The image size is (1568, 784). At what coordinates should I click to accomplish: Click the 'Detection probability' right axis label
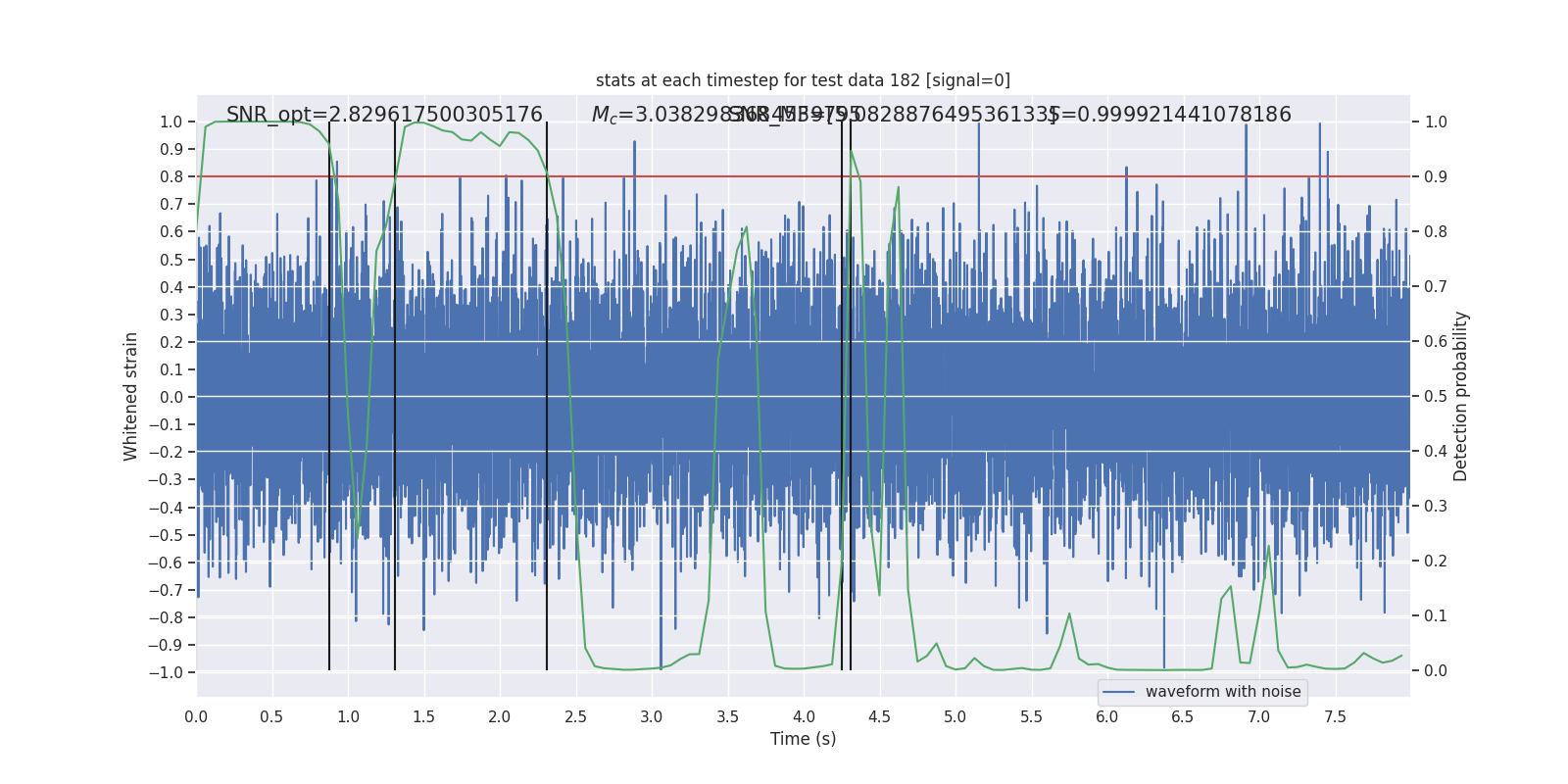click(1460, 396)
